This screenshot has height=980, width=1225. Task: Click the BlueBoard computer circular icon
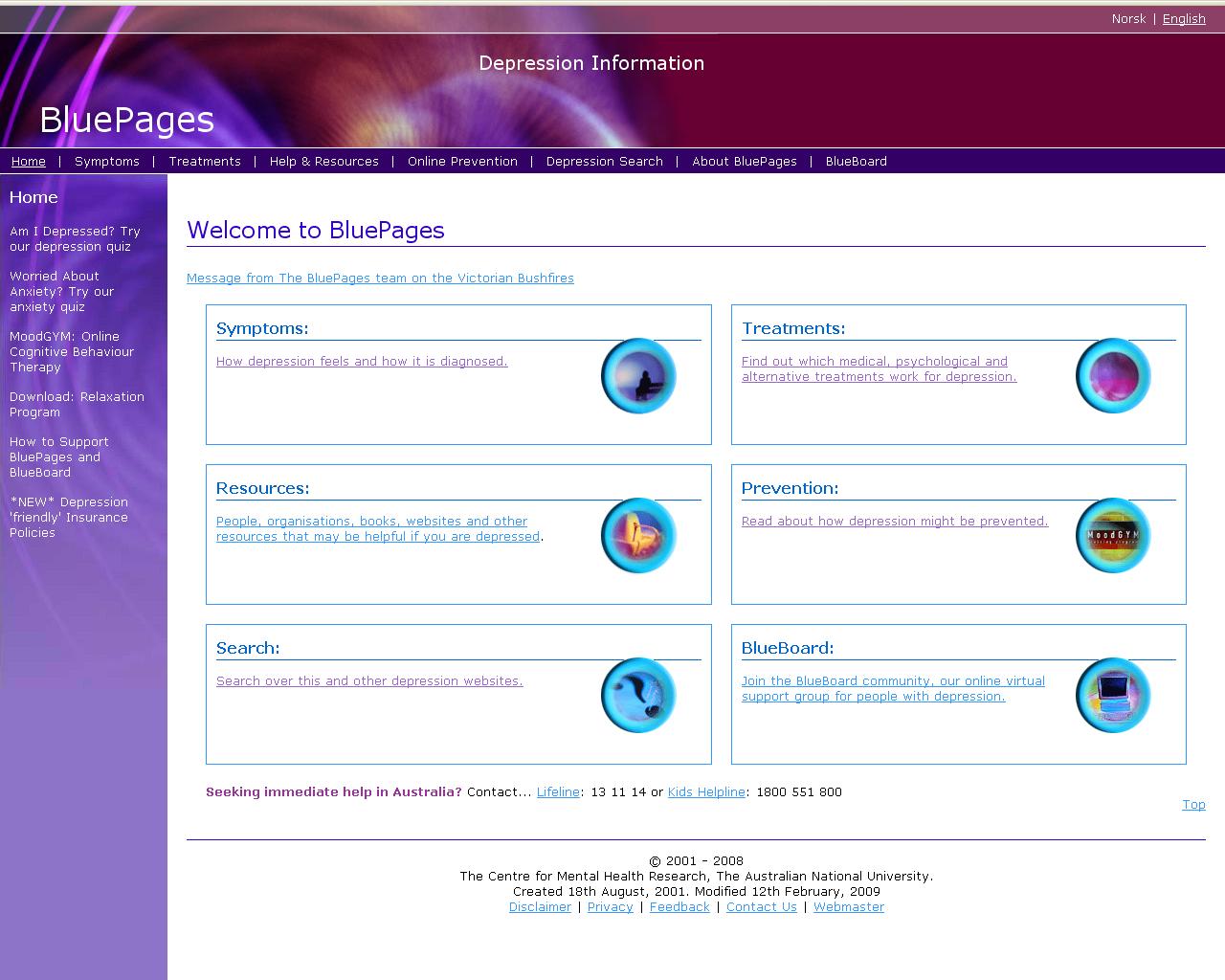coord(1113,696)
